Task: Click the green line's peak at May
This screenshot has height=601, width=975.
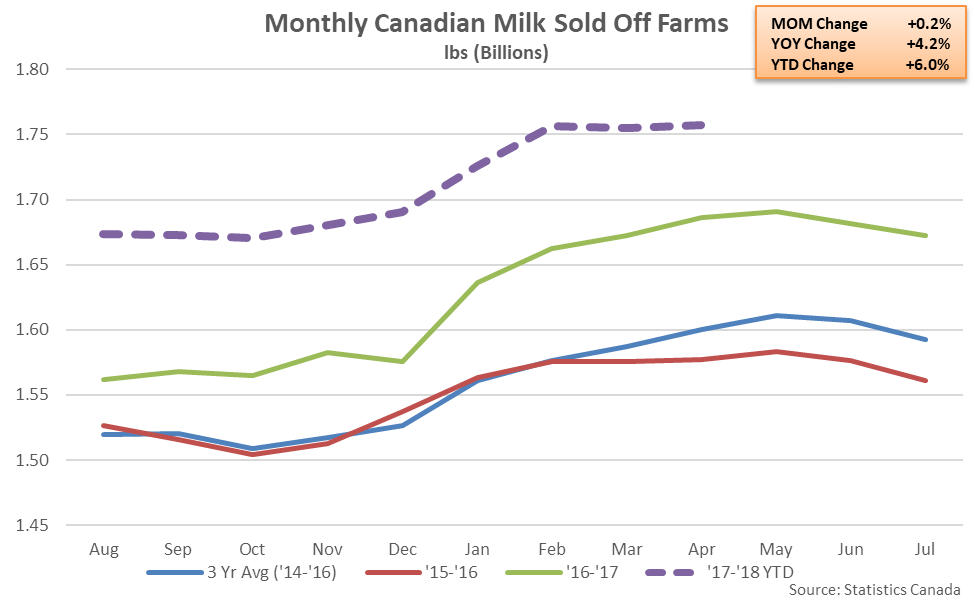Action: [776, 211]
